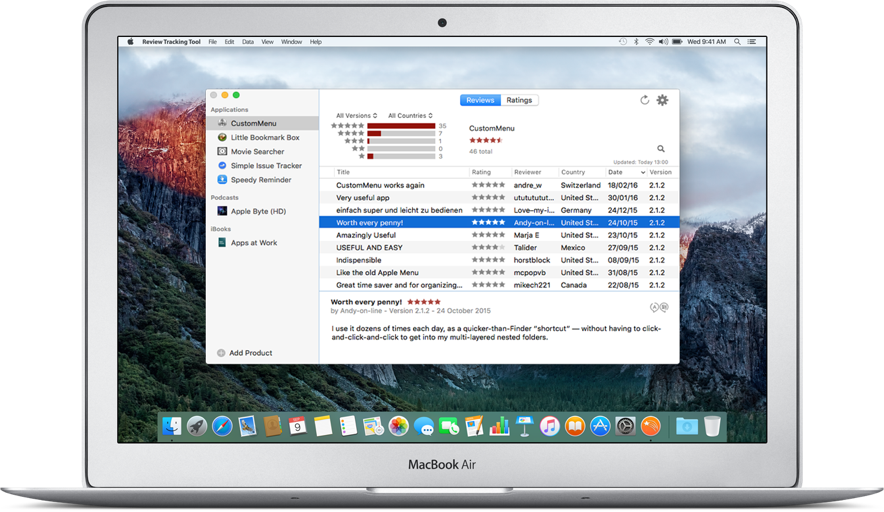Open App Store from the Dock
Screen dimensions: 884x512
coord(600,426)
